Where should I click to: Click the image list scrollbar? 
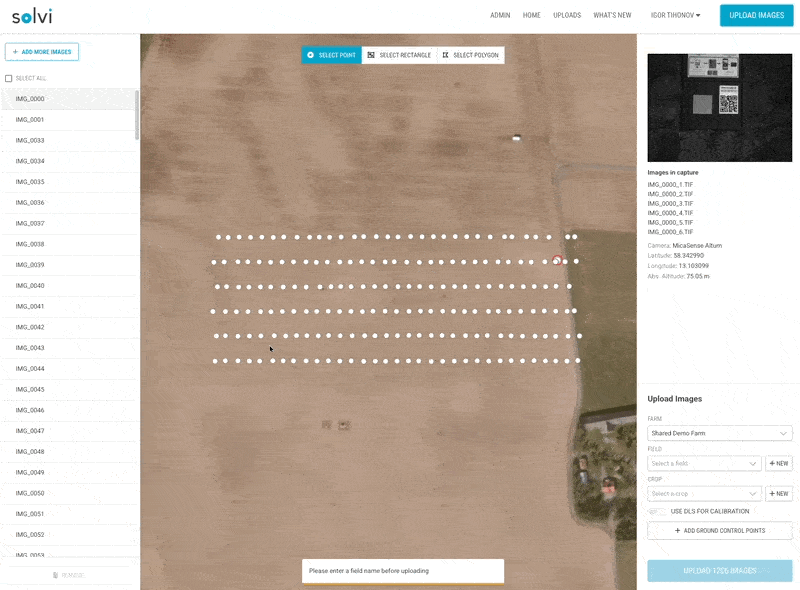click(x=137, y=115)
